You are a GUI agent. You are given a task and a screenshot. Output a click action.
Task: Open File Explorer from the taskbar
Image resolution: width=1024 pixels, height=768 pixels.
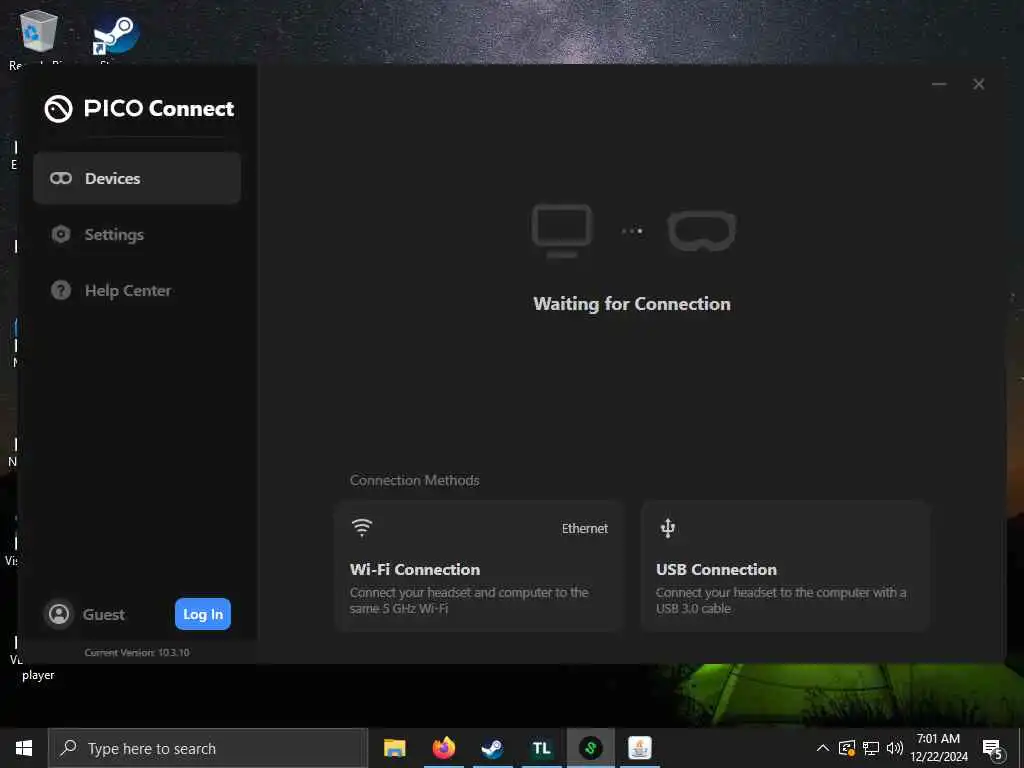tap(394, 748)
